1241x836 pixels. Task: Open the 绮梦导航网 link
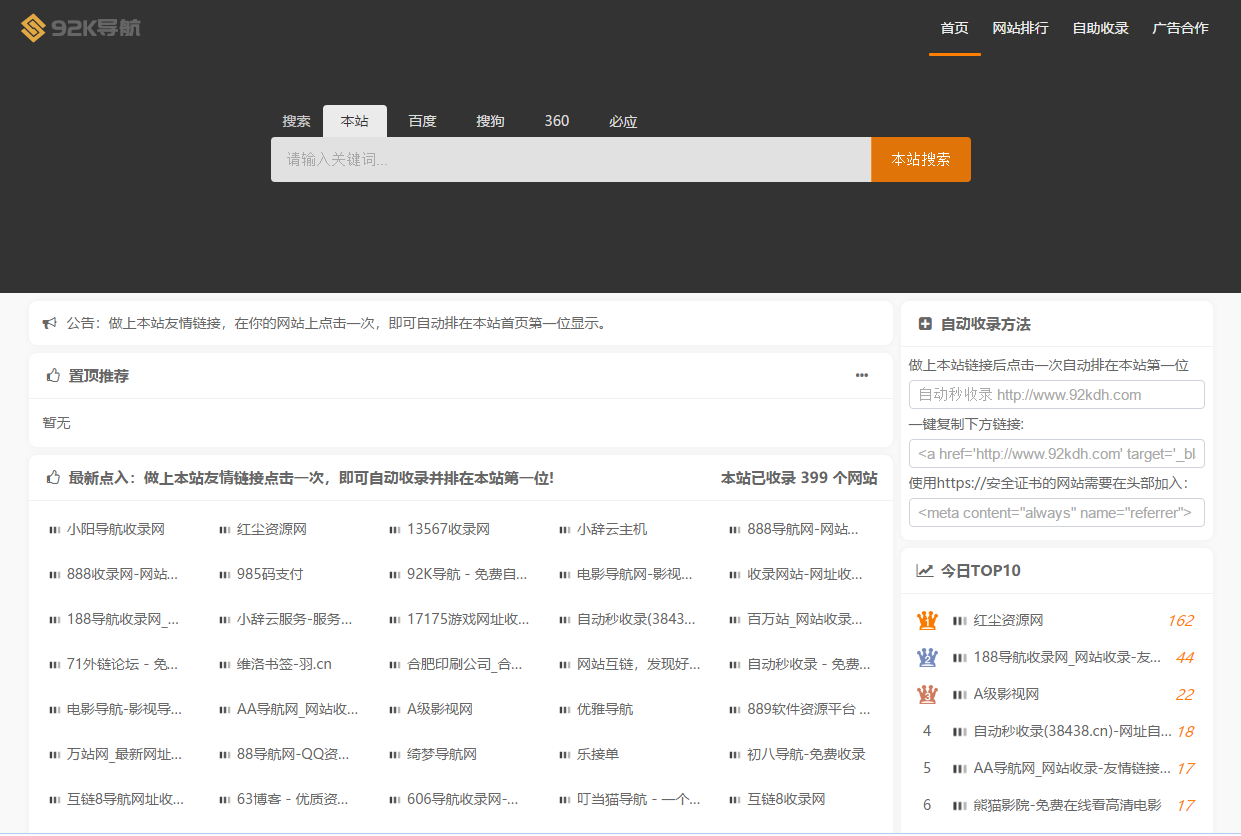pyautogui.click(x=442, y=754)
